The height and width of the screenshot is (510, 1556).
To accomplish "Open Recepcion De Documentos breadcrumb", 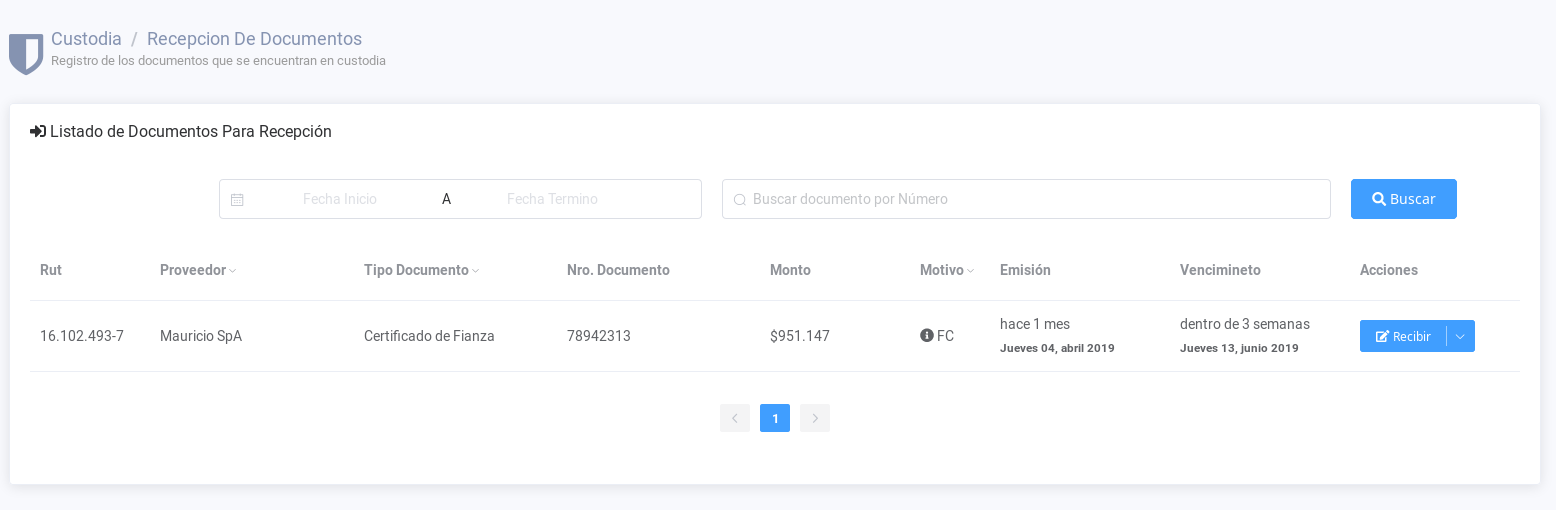I will [x=254, y=39].
